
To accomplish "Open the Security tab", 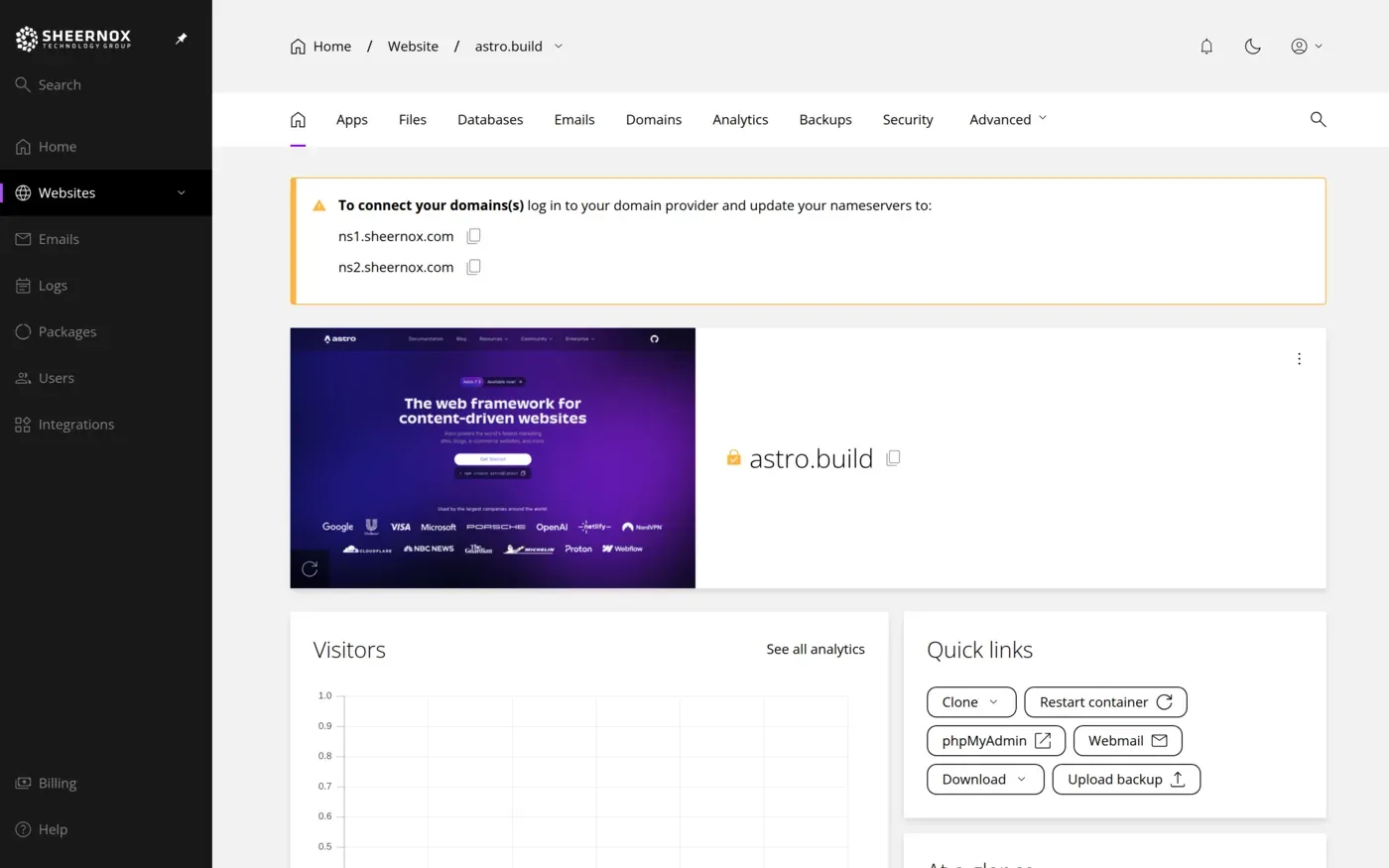I will pyautogui.click(x=908, y=120).
